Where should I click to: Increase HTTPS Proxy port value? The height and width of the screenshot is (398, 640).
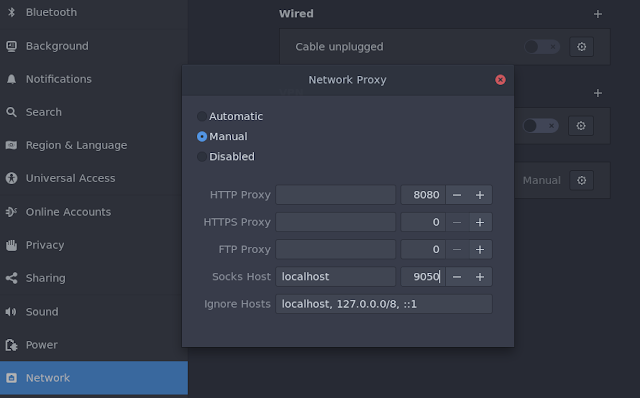(480, 222)
